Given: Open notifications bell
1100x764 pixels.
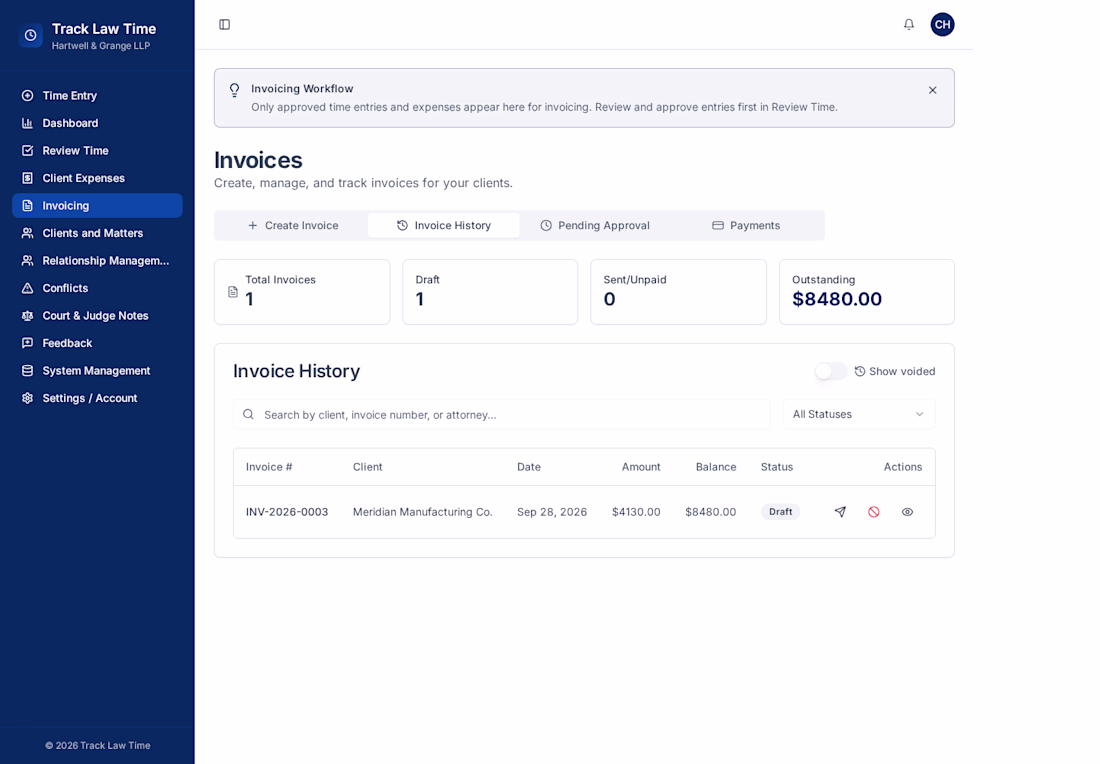Looking at the screenshot, I should [908, 25].
